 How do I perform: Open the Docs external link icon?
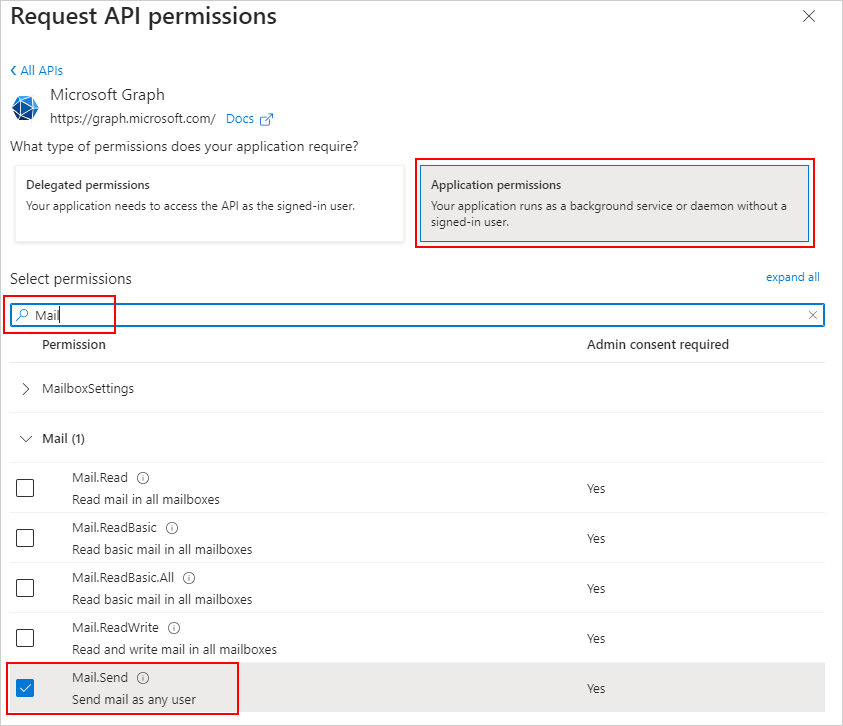[268, 118]
